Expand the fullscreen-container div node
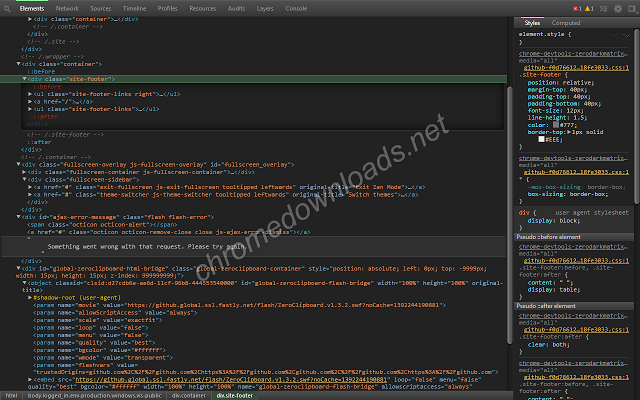The width and height of the screenshot is (640, 400). (24, 172)
